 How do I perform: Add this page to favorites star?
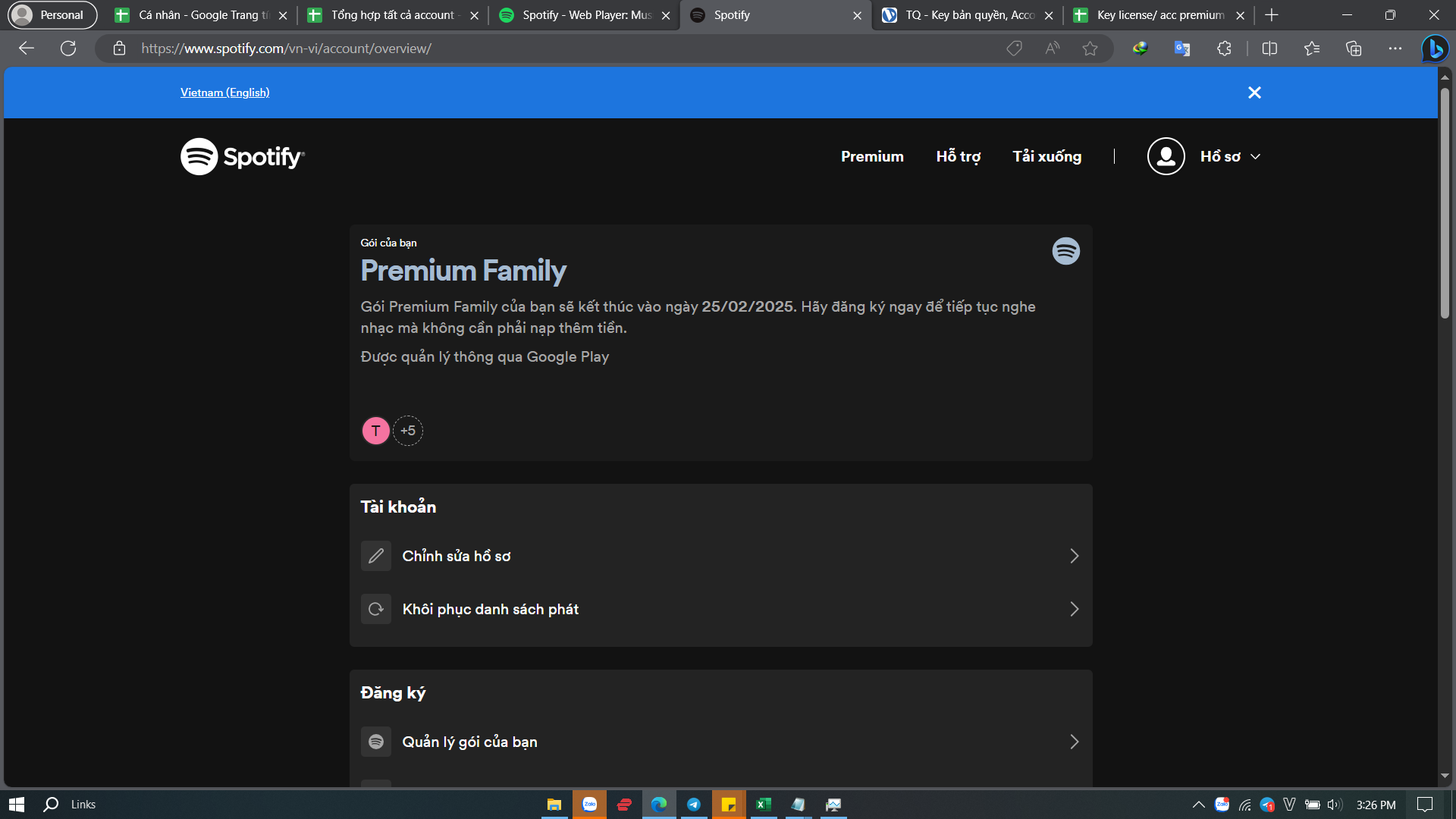point(1090,49)
